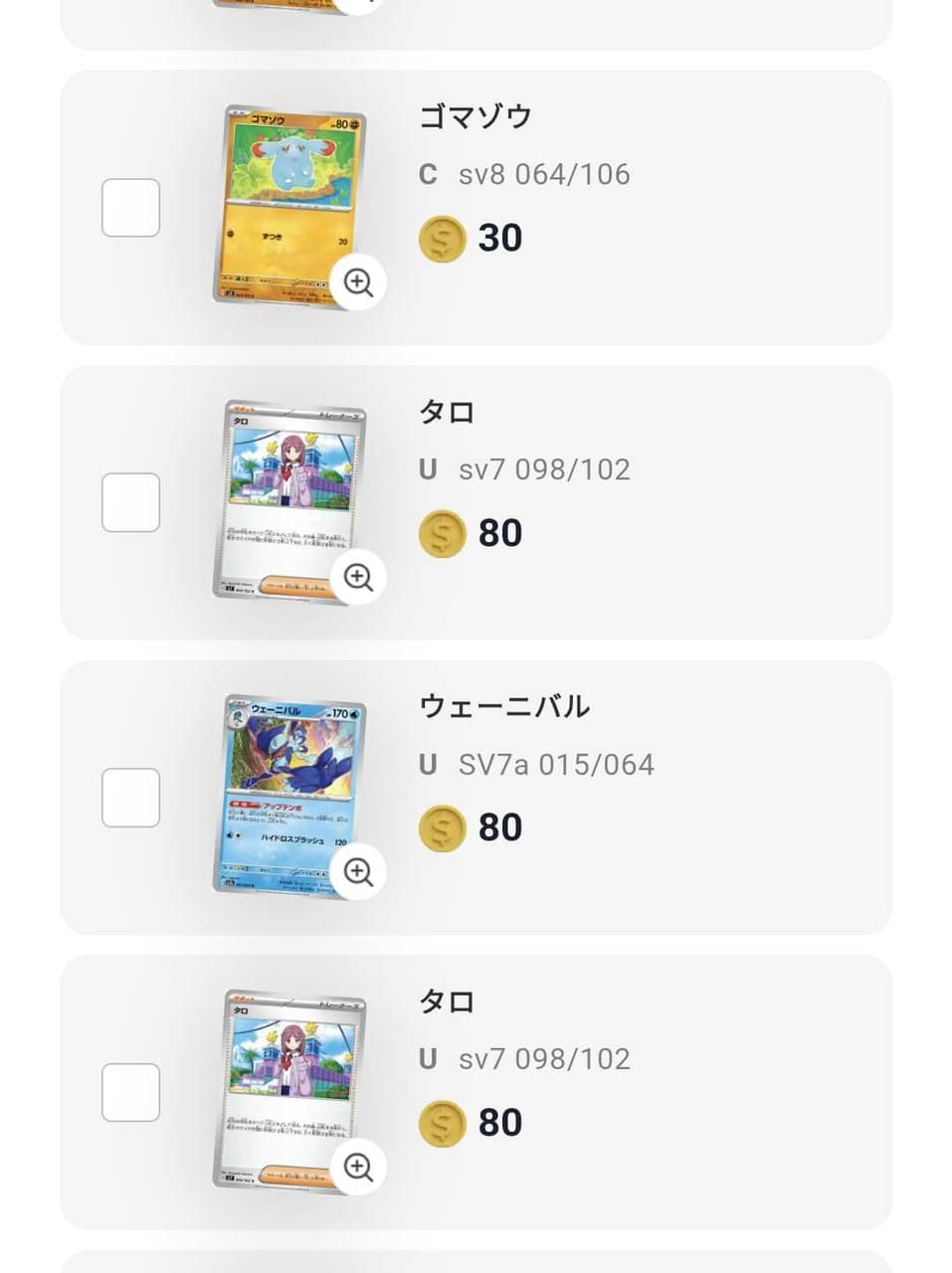Click price 80 on ウェーニバル row
Screen dimensions: 952x1273
pos(500,827)
